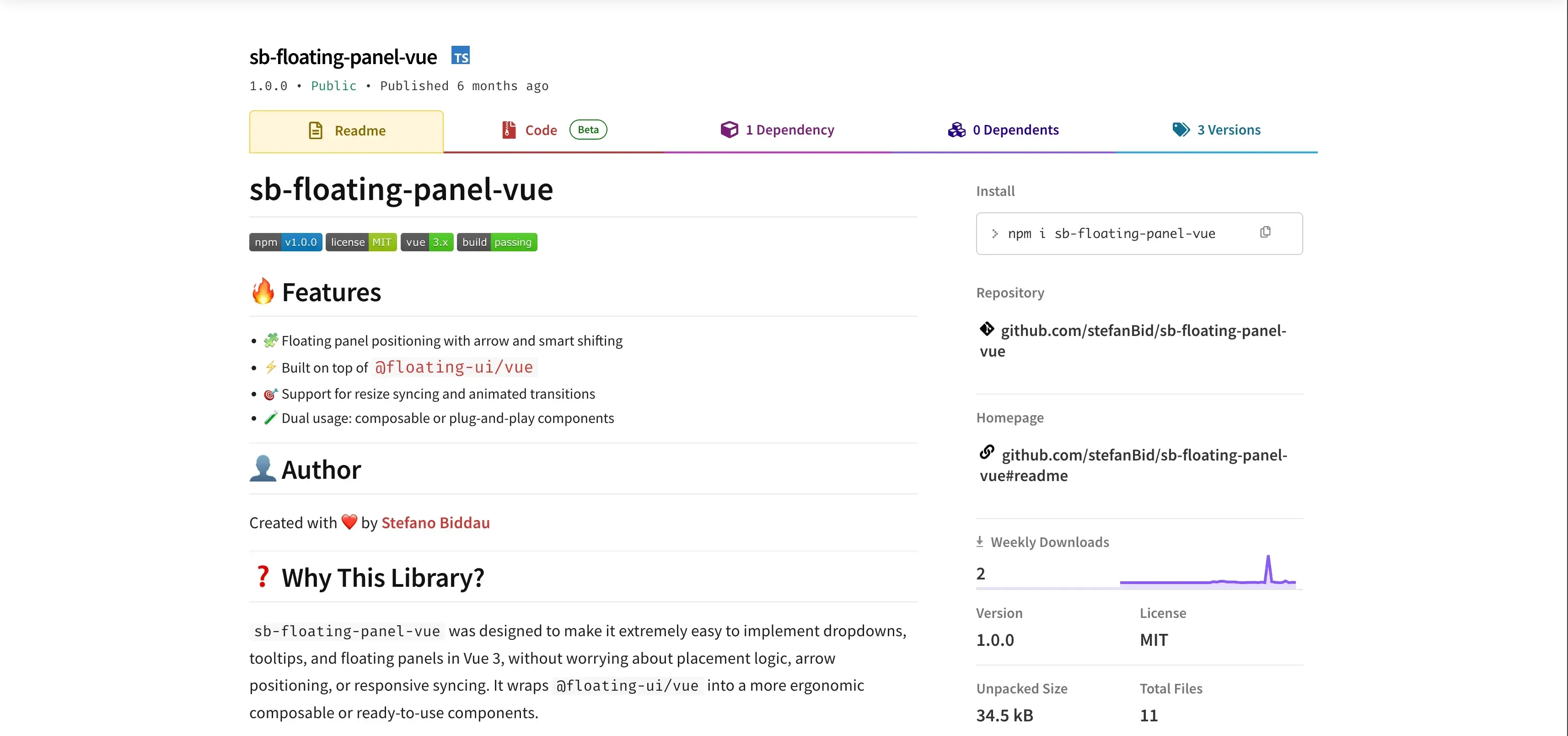Click the TypeScript TS badge icon
The image size is (1568, 736).
point(460,55)
